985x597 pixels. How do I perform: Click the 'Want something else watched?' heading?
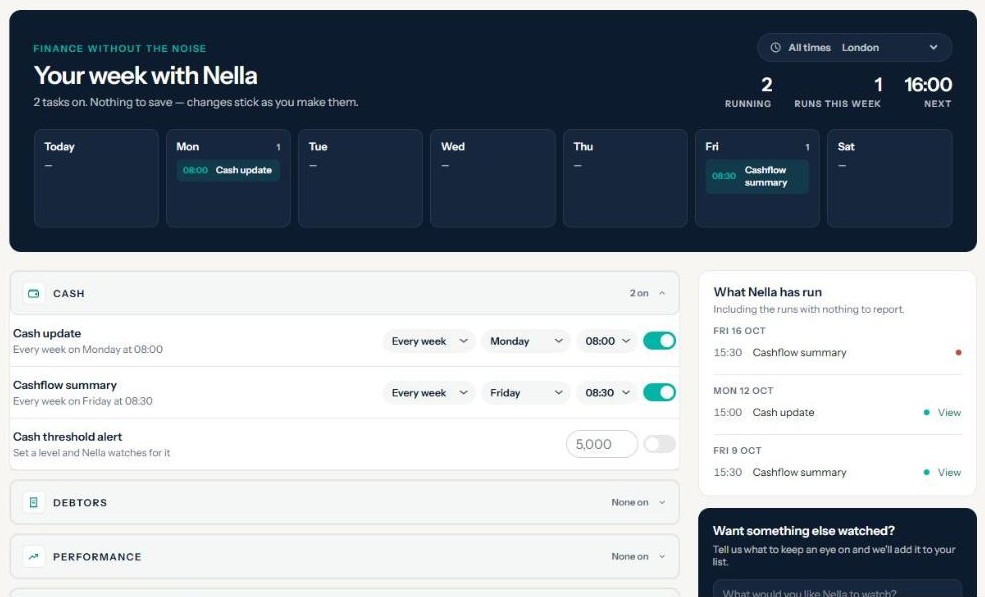click(803, 531)
